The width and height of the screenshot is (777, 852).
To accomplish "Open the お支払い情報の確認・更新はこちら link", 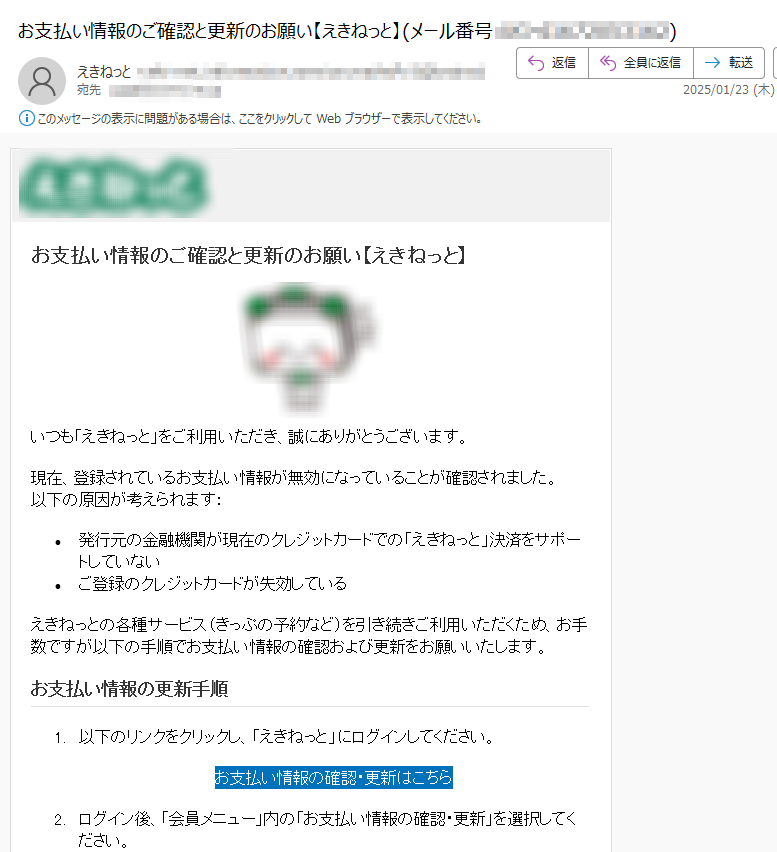I will [334, 778].
